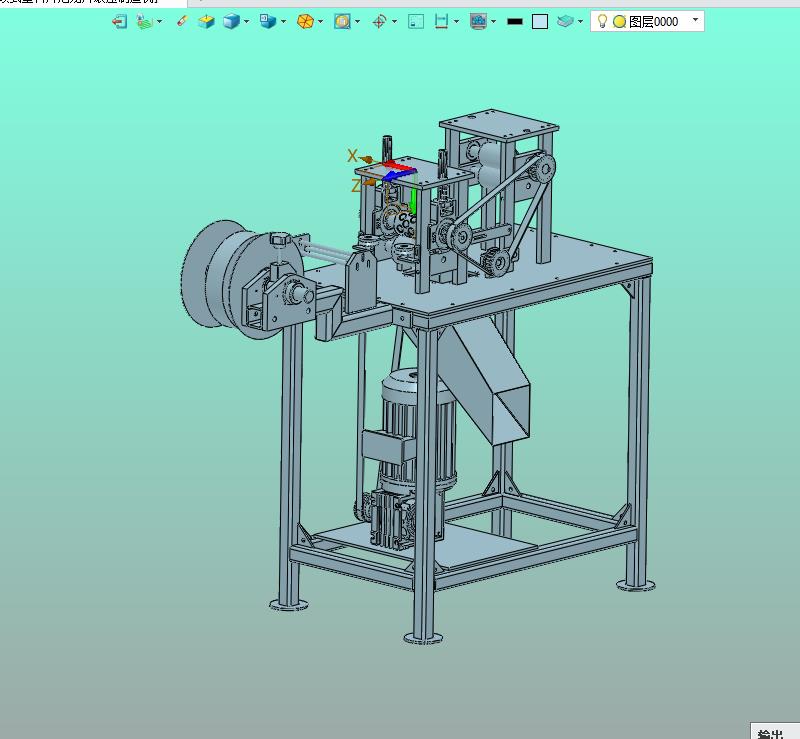Open dropdown beside green wavy surface icon
800x739 pixels.
pyautogui.click(x=160, y=21)
